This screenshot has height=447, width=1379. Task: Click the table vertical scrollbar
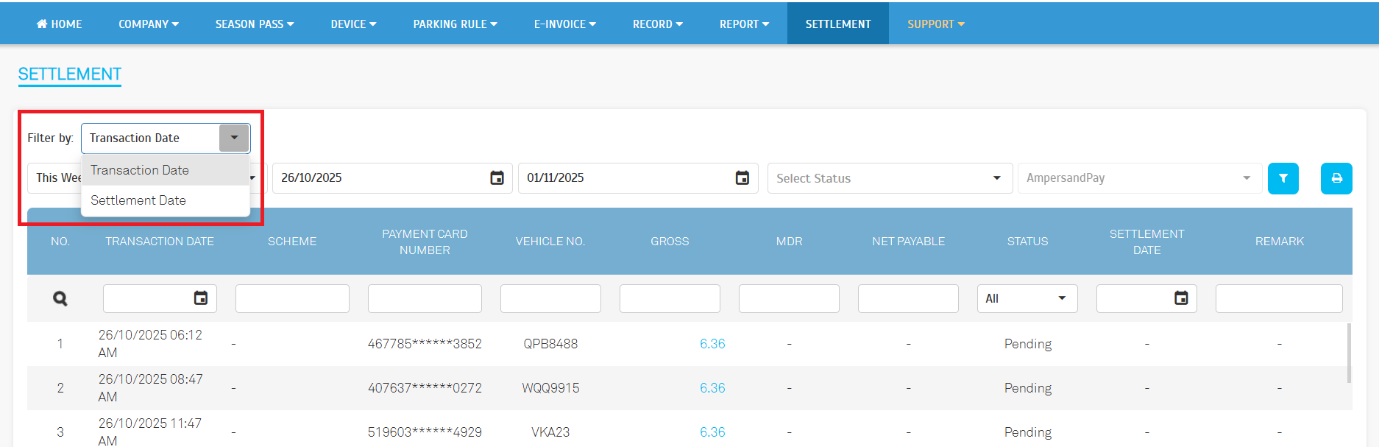pyautogui.click(x=1349, y=352)
